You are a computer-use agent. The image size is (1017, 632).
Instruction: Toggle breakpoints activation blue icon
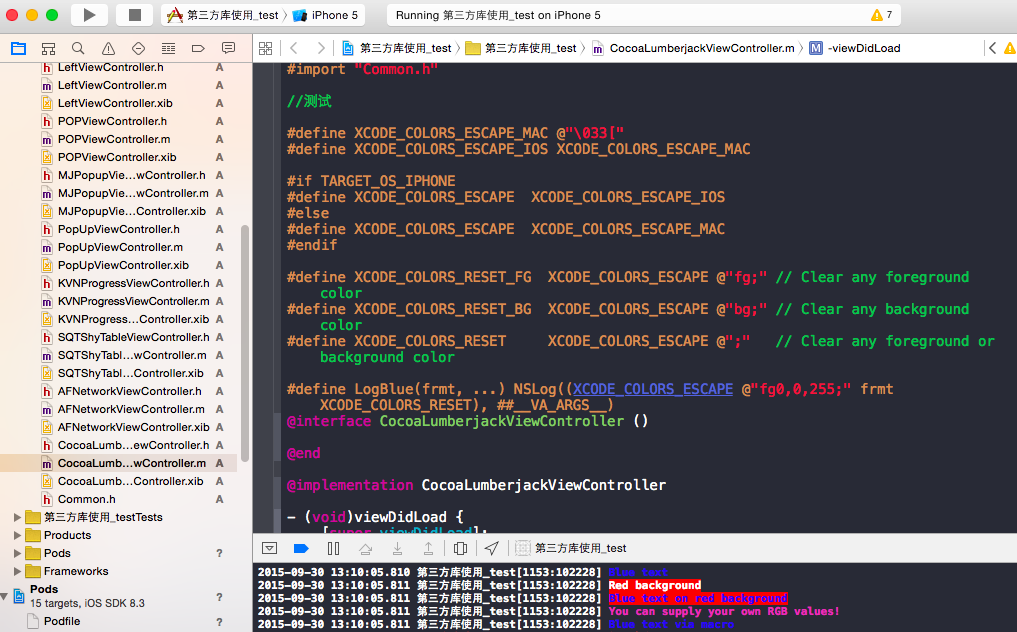301,548
